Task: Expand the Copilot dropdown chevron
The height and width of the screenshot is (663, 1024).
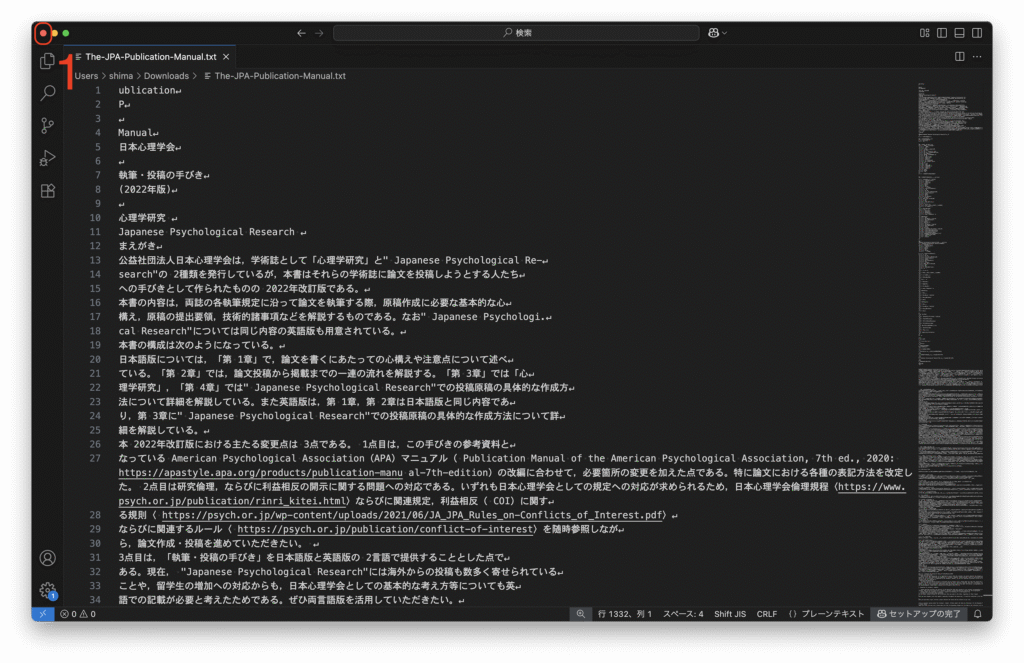Action: pyautogui.click(x=724, y=33)
